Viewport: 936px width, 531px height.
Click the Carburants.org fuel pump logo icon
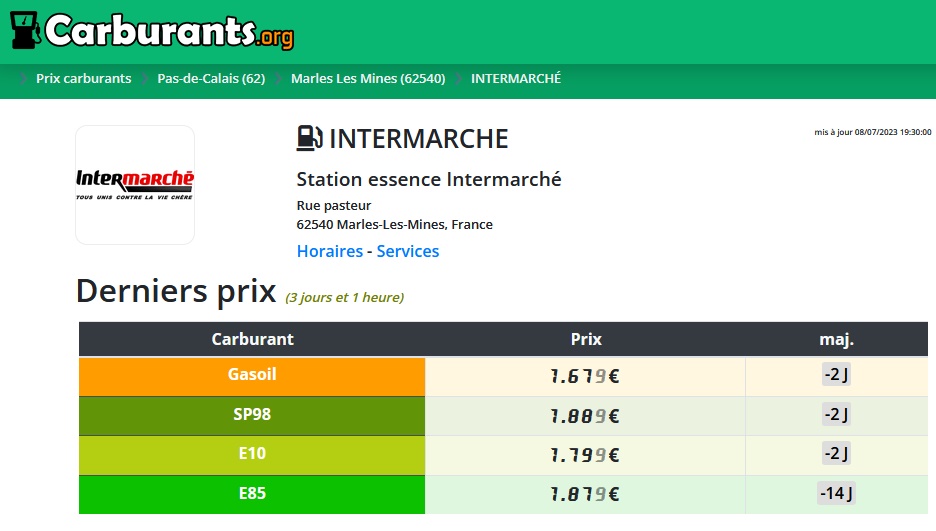[26, 30]
